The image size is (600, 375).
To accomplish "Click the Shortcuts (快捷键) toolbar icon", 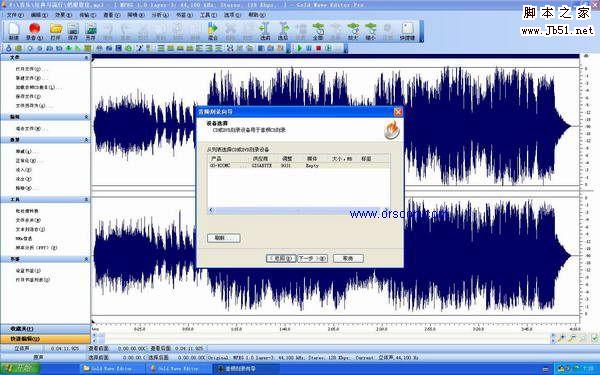I will [408, 31].
